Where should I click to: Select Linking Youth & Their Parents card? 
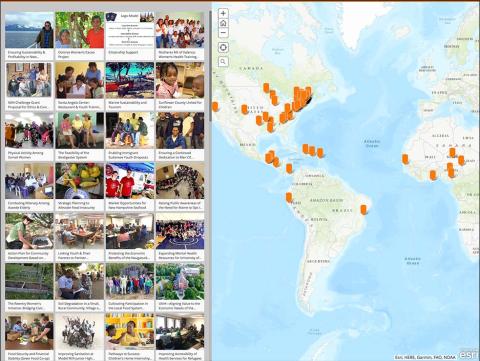(x=80, y=237)
